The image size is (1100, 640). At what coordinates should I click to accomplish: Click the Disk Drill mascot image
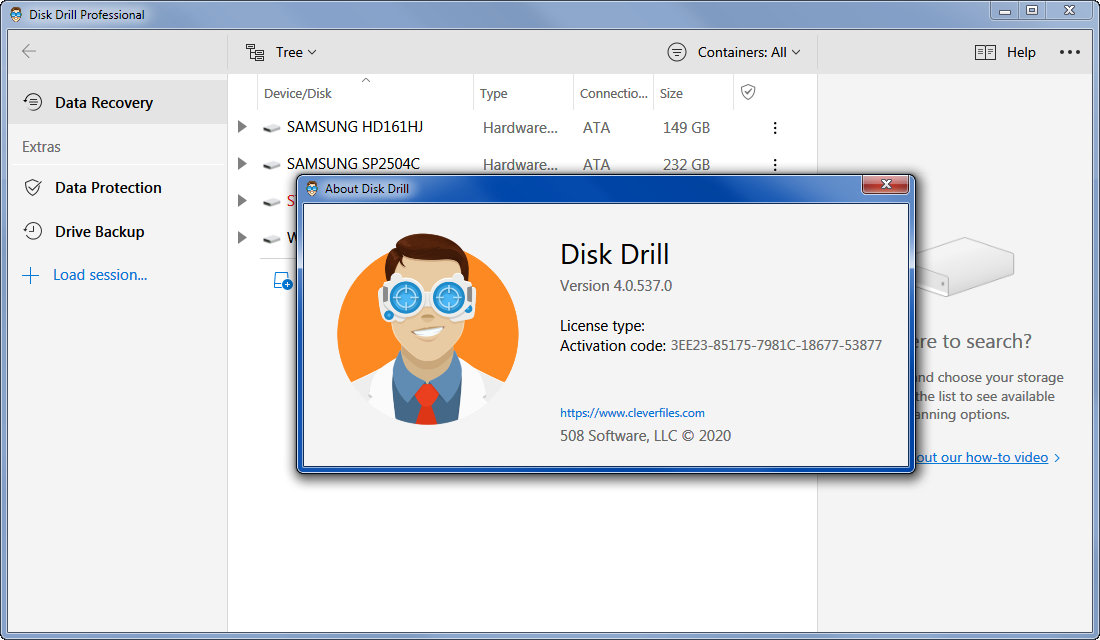click(x=427, y=328)
